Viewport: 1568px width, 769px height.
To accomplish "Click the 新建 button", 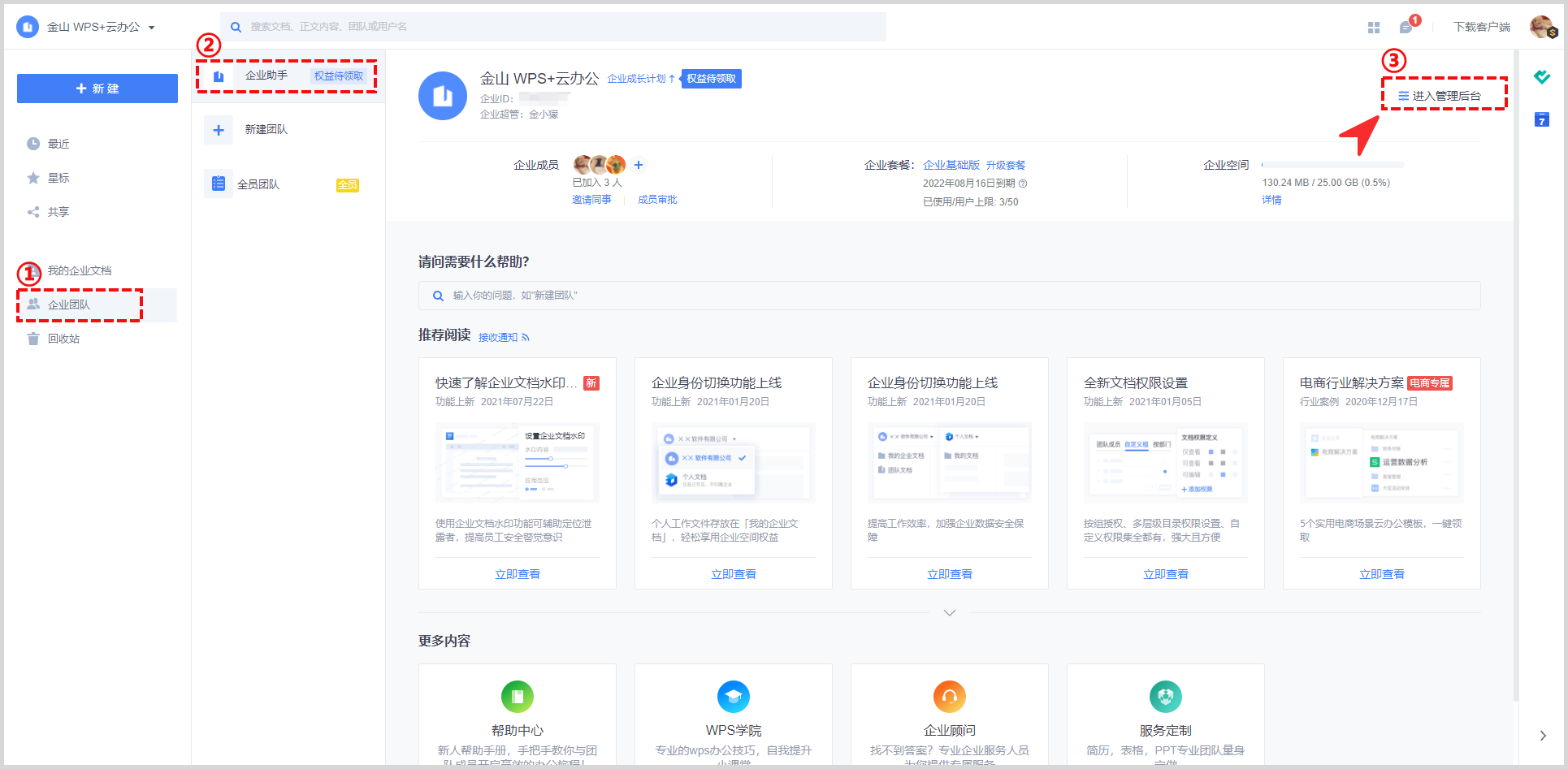I will click(97, 89).
